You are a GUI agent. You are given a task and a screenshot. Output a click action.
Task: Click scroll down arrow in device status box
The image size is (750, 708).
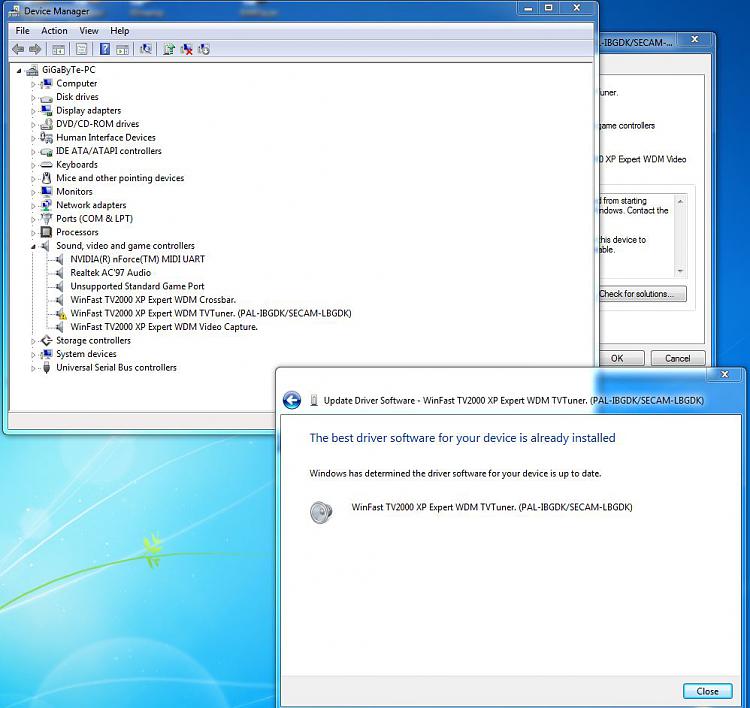pos(680,271)
